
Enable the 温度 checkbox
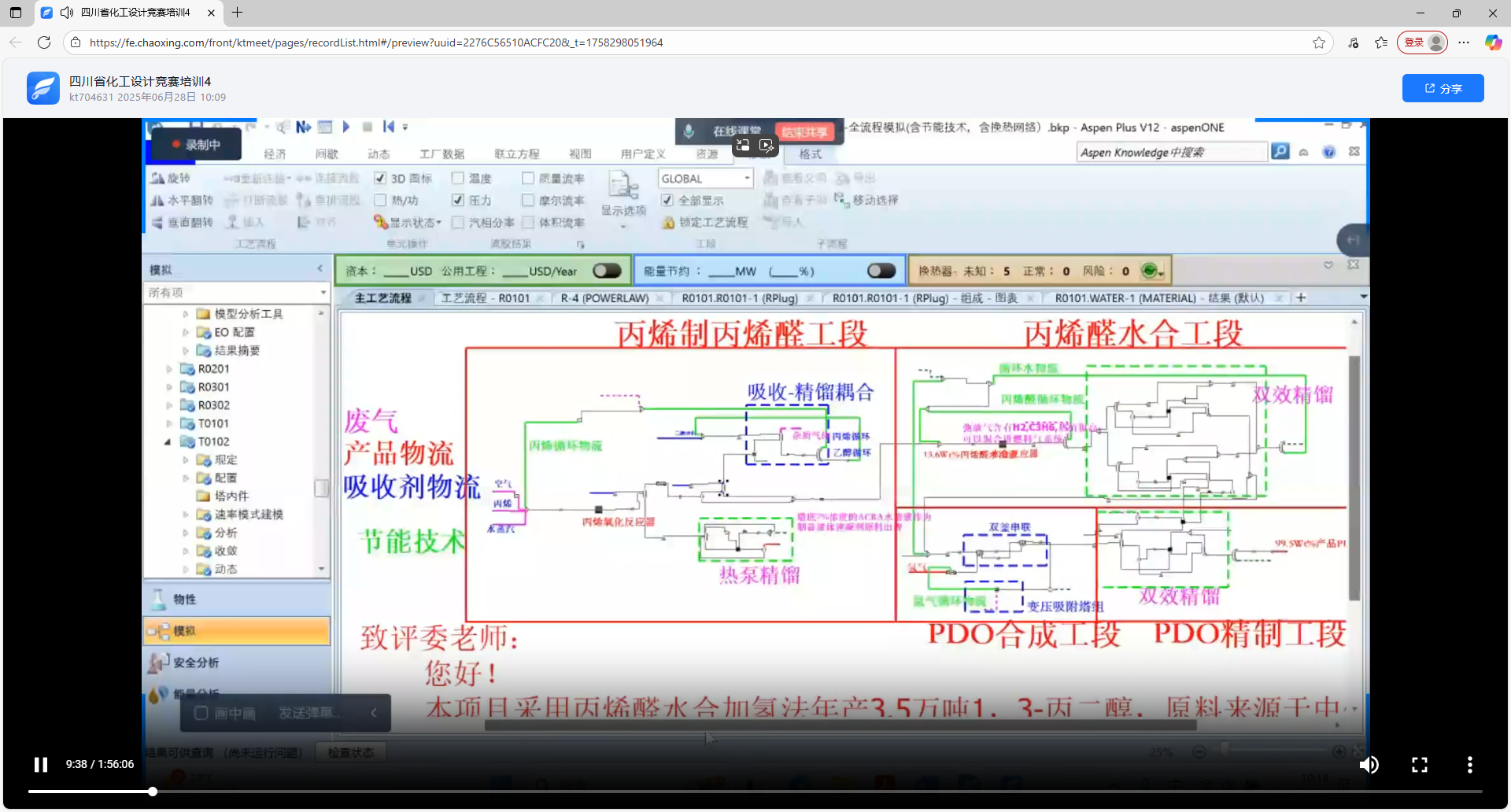(457, 179)
